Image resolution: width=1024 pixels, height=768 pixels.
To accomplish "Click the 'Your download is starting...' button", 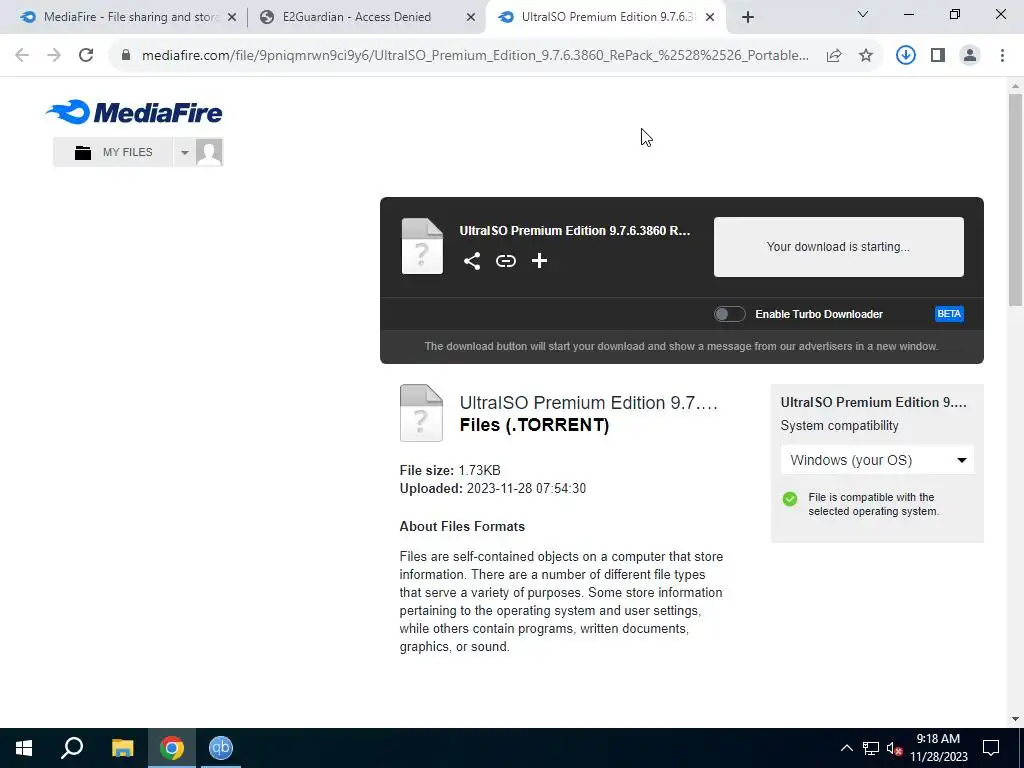I will [x=839, y=247].
